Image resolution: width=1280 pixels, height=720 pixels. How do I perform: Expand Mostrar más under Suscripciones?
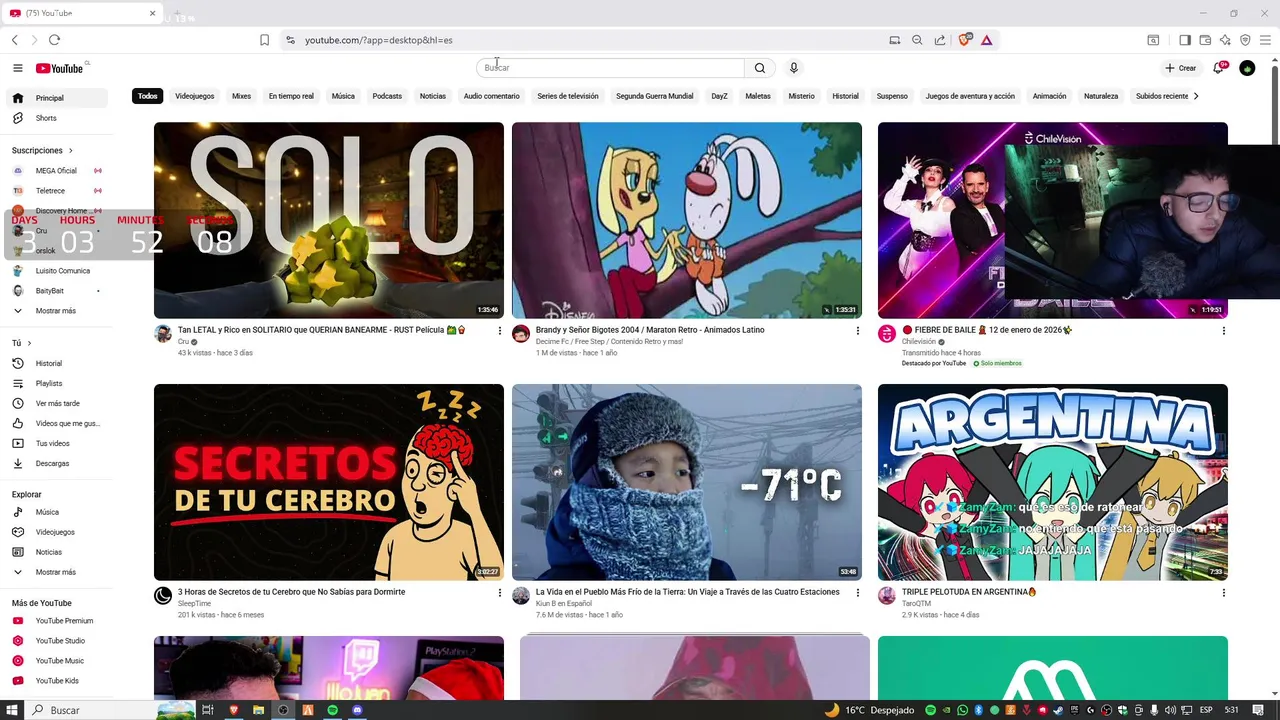[x=59, y=311]
